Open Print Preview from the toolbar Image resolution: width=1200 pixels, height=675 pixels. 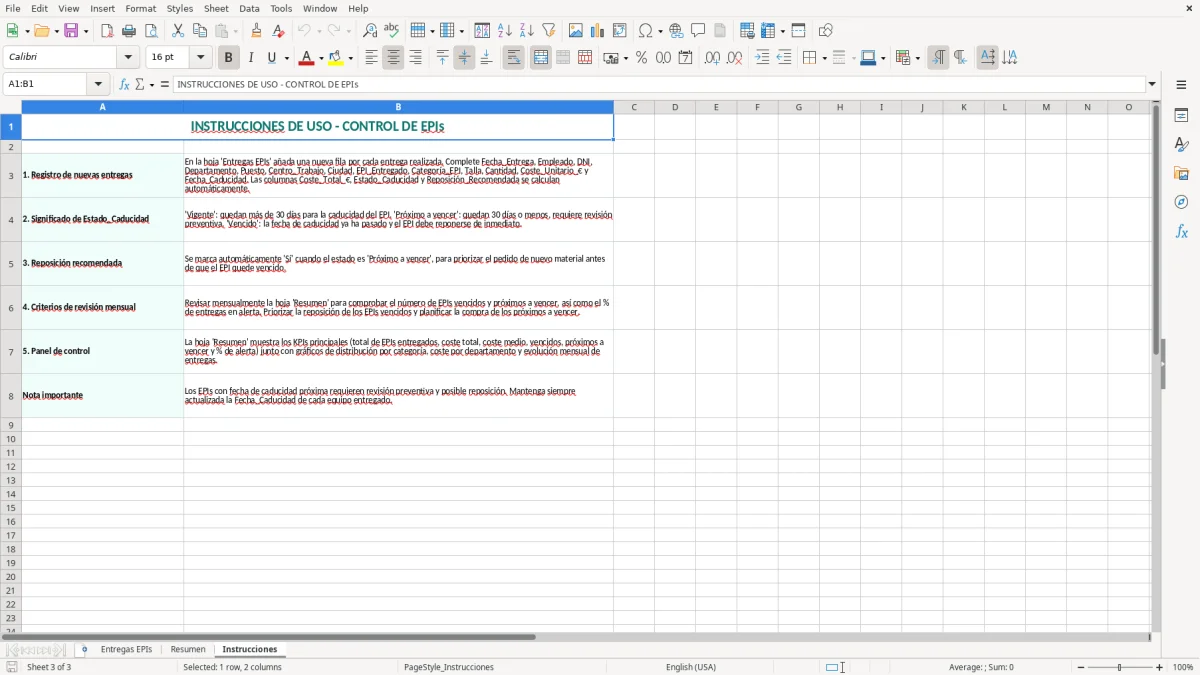[x=151, y=31]
